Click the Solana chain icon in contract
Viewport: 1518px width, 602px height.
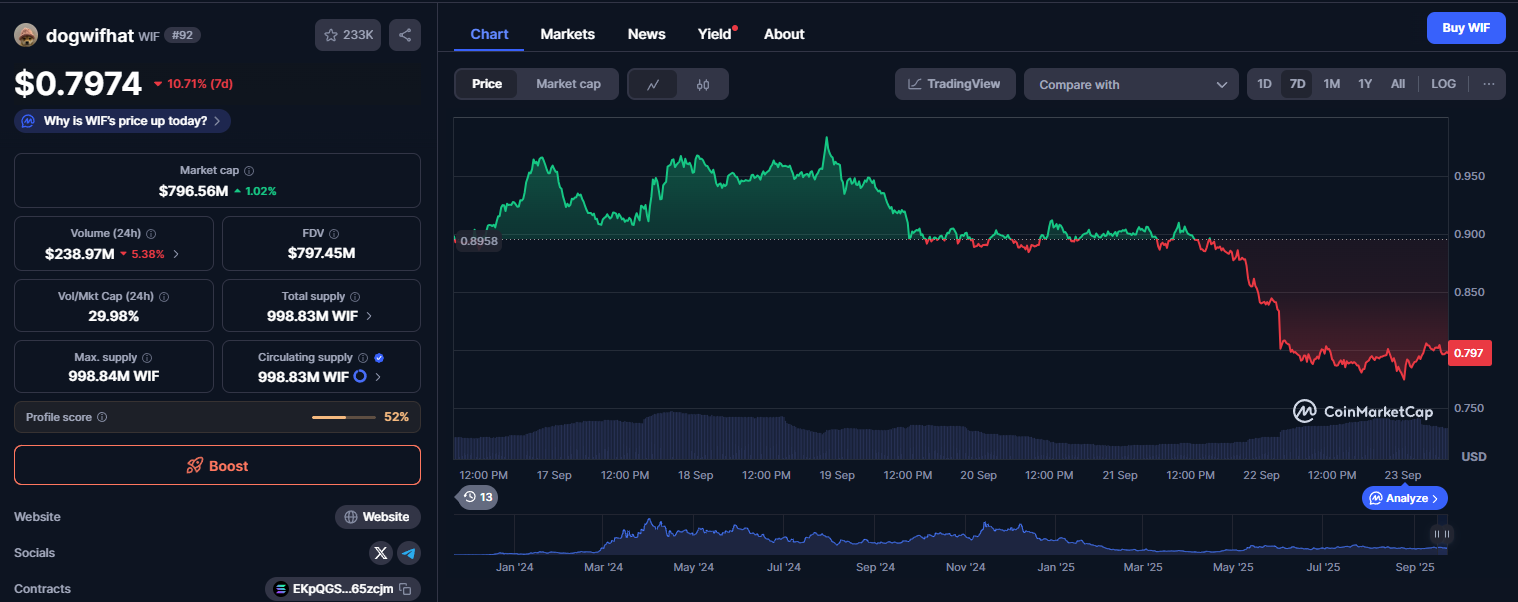click(x=281, y=589)
